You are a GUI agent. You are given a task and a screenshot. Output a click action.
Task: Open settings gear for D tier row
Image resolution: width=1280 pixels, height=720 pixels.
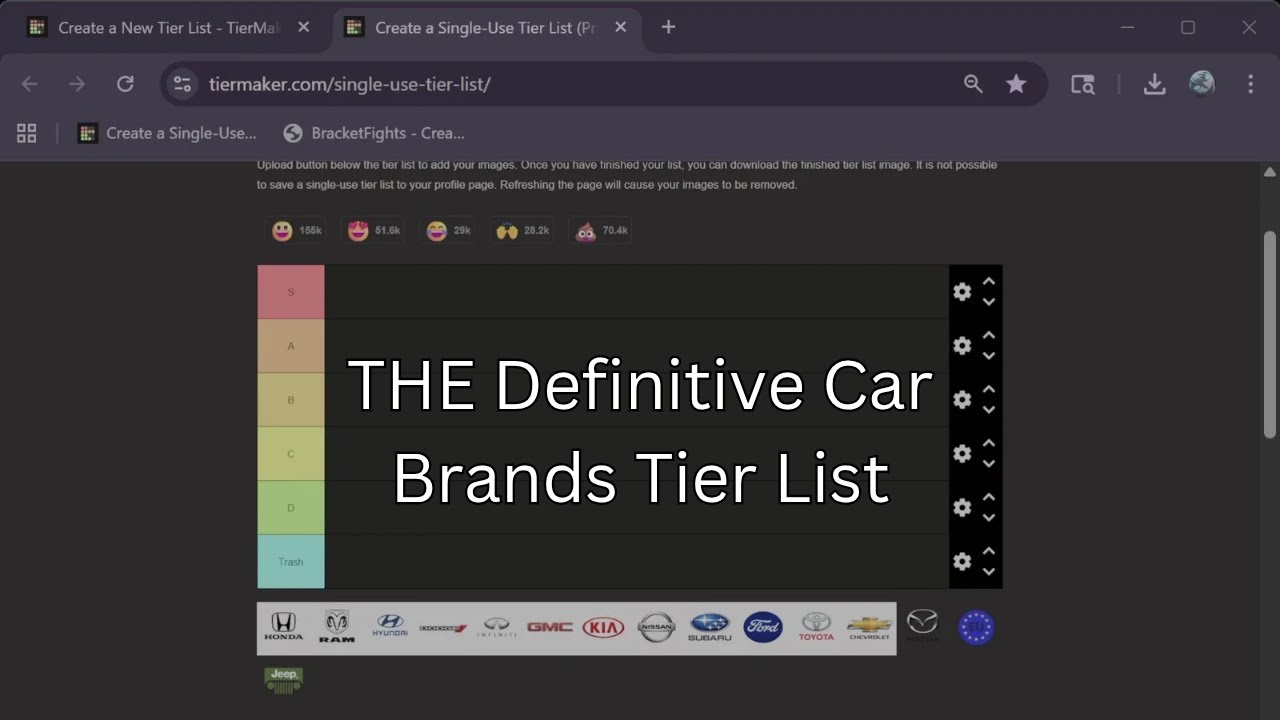pos(962,507)
